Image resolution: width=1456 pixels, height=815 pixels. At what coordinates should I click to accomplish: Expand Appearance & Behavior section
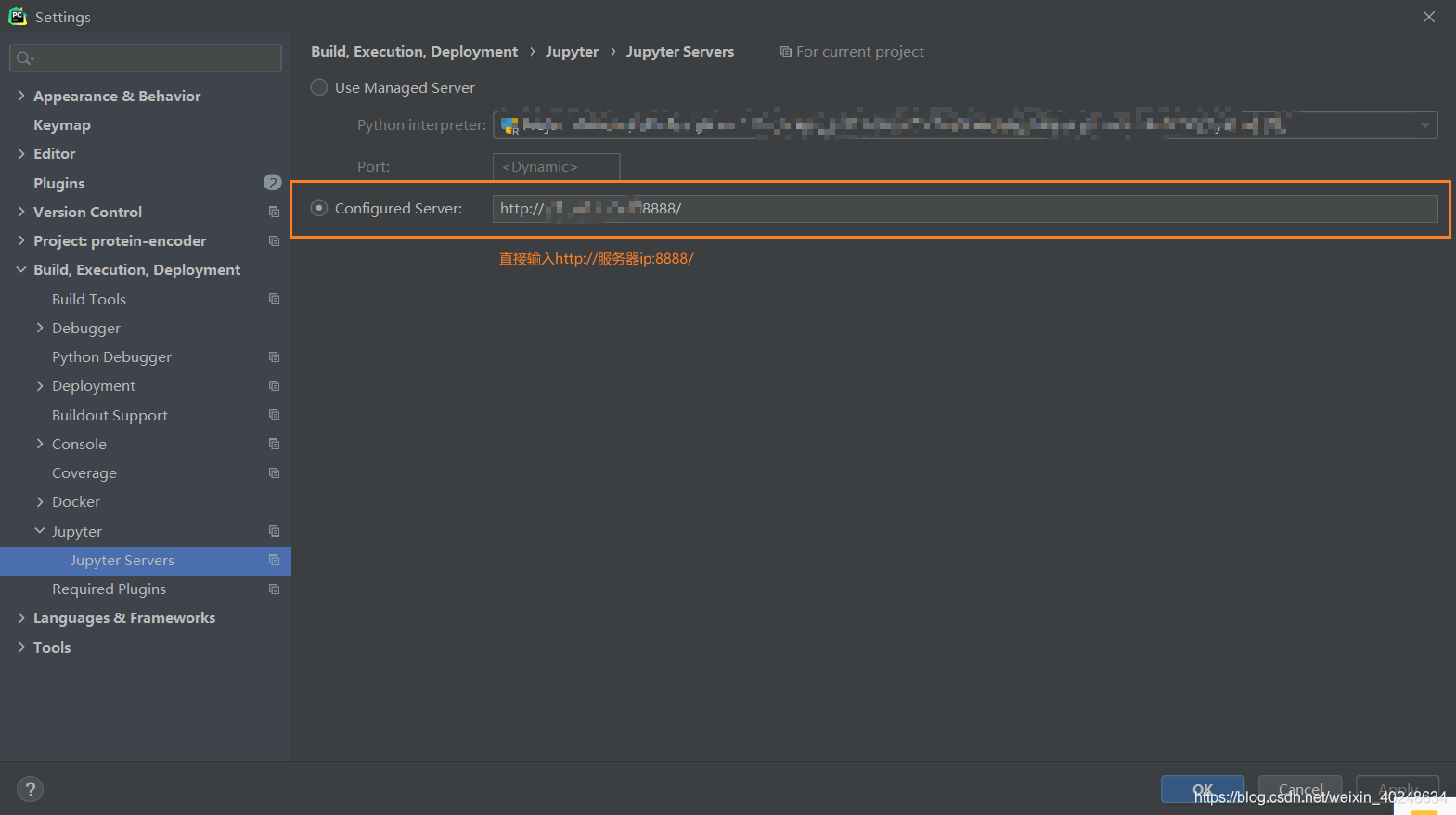pyautogui.click(x=21, y=96)
